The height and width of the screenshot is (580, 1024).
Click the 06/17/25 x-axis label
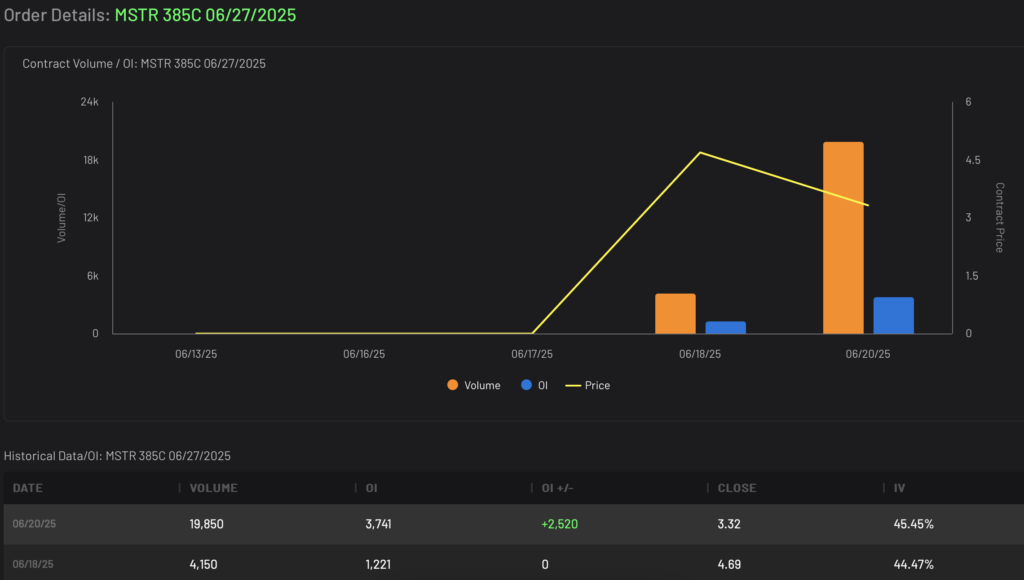[532, 354]
